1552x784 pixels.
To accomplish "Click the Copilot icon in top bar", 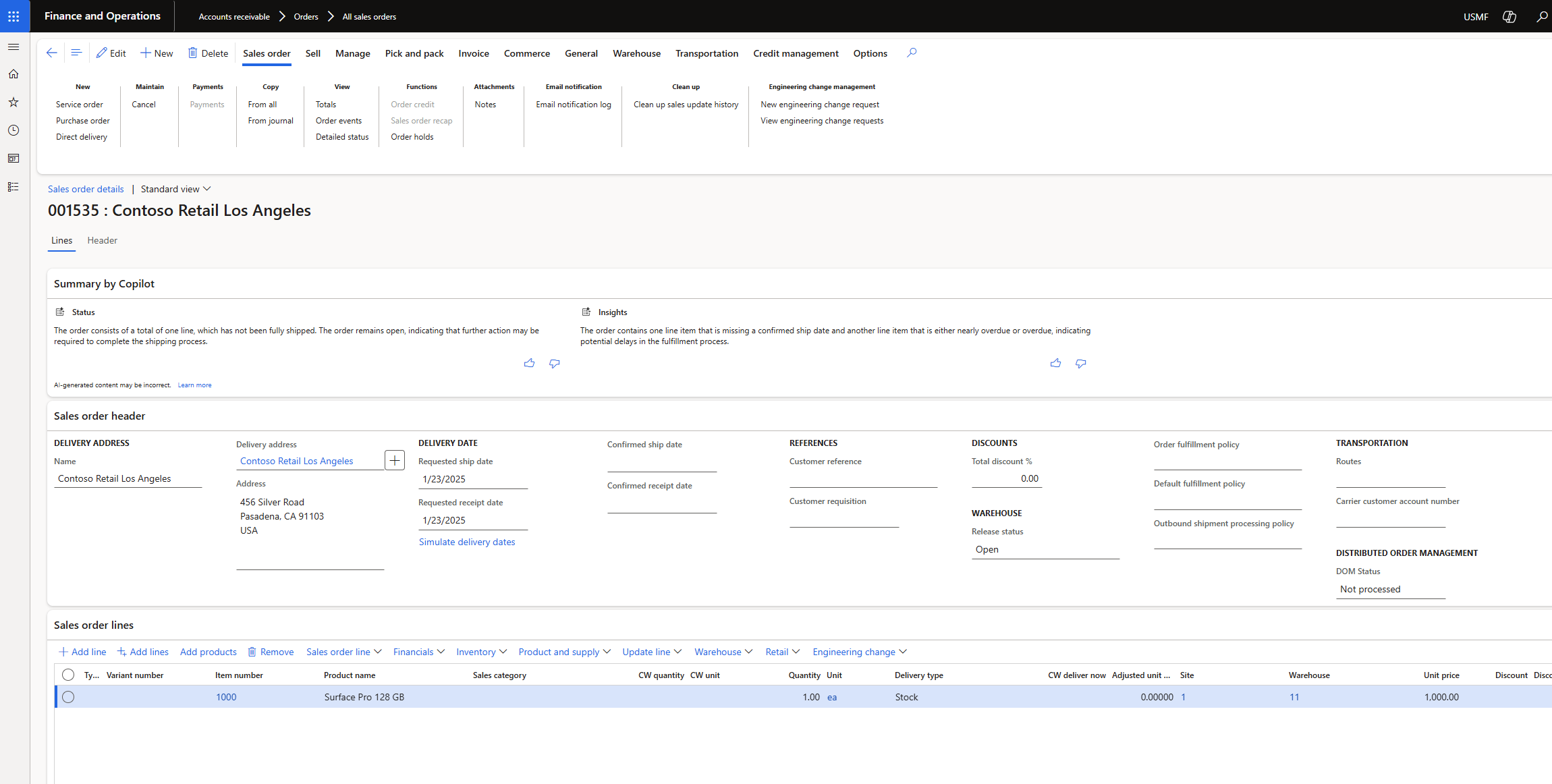I will click(x=1509, y=17).
